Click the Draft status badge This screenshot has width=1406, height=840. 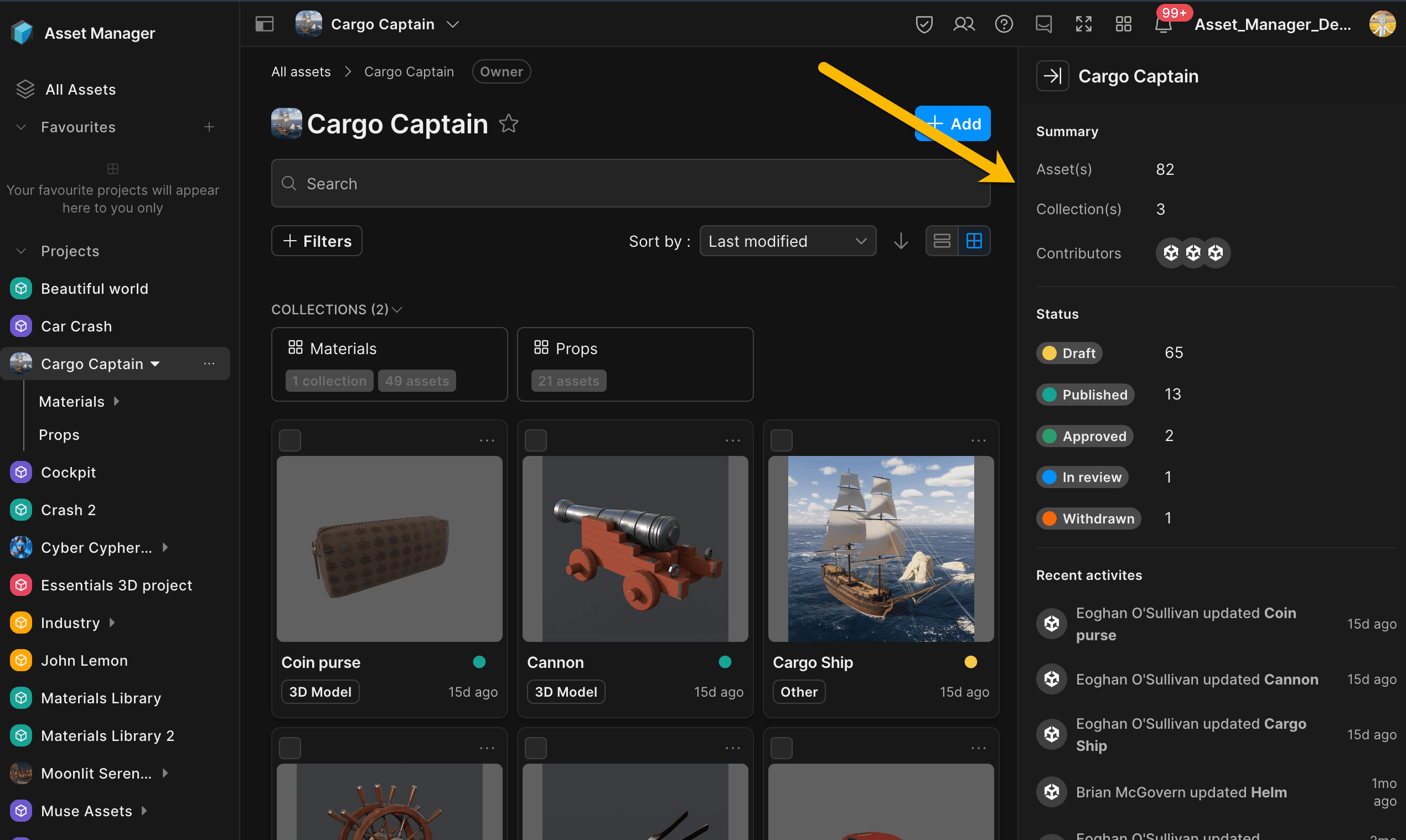[x=1068, y=353]
